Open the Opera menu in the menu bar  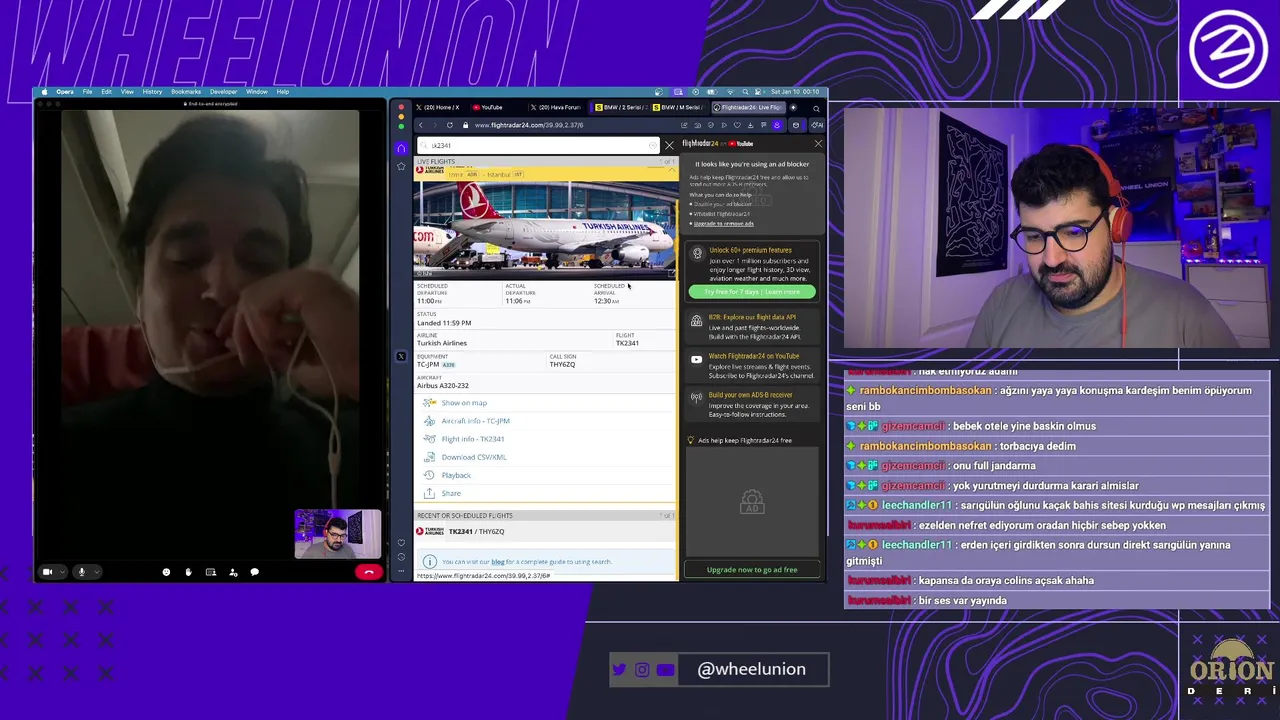coord(64,92)
